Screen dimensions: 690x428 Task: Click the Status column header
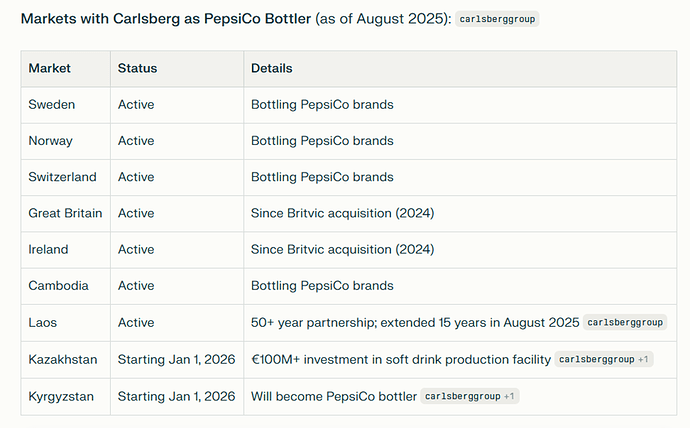tap(137, 68)
